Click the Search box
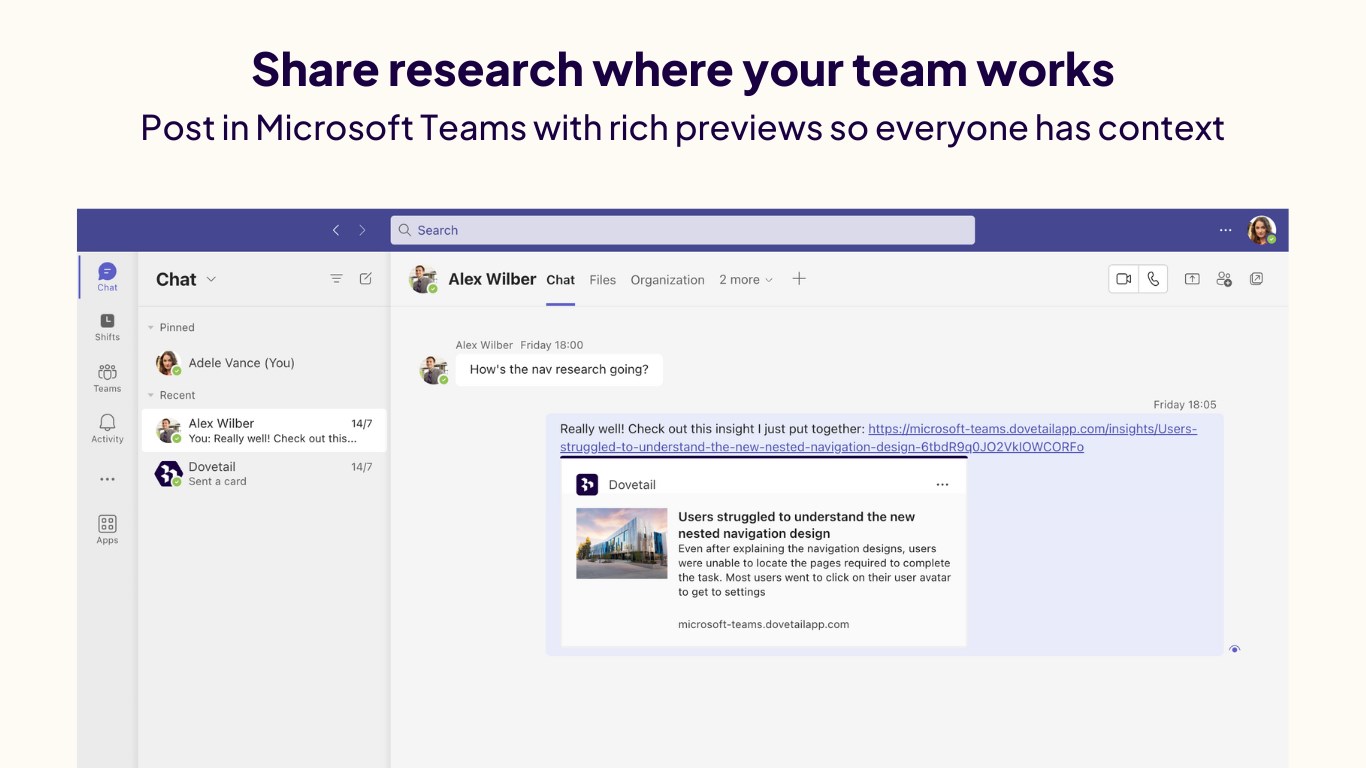 pyautogui.click(x=682, y=230)
